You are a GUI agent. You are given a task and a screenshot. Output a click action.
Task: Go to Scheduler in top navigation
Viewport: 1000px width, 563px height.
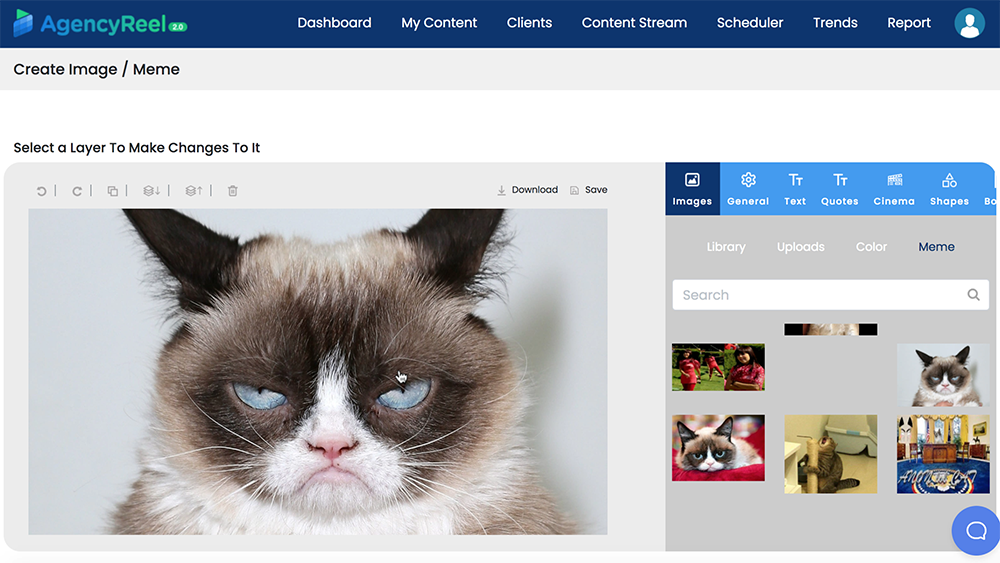click(750, 23)
